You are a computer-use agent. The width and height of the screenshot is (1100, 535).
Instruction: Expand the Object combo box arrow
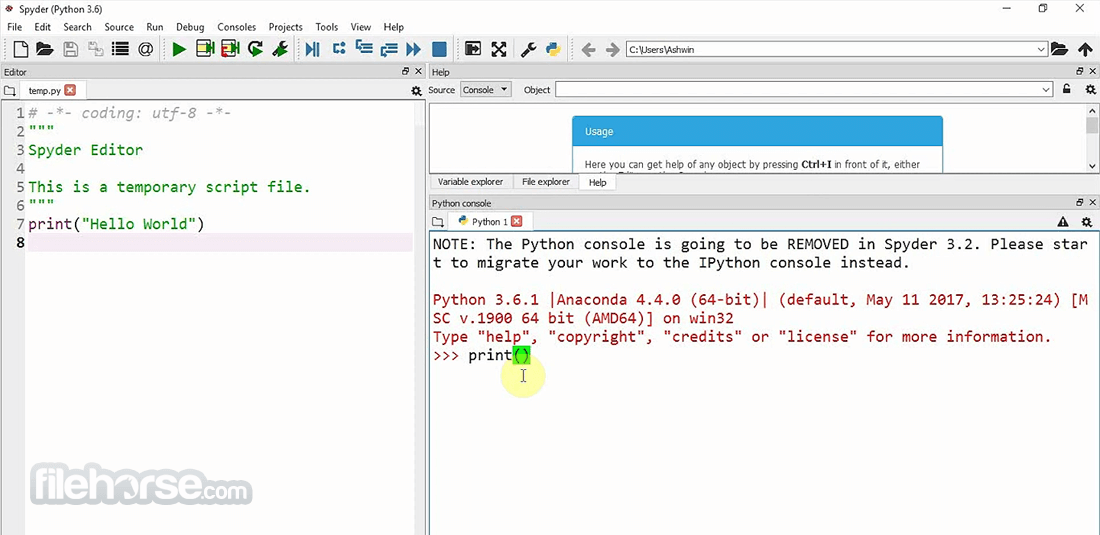point(1046,90)
